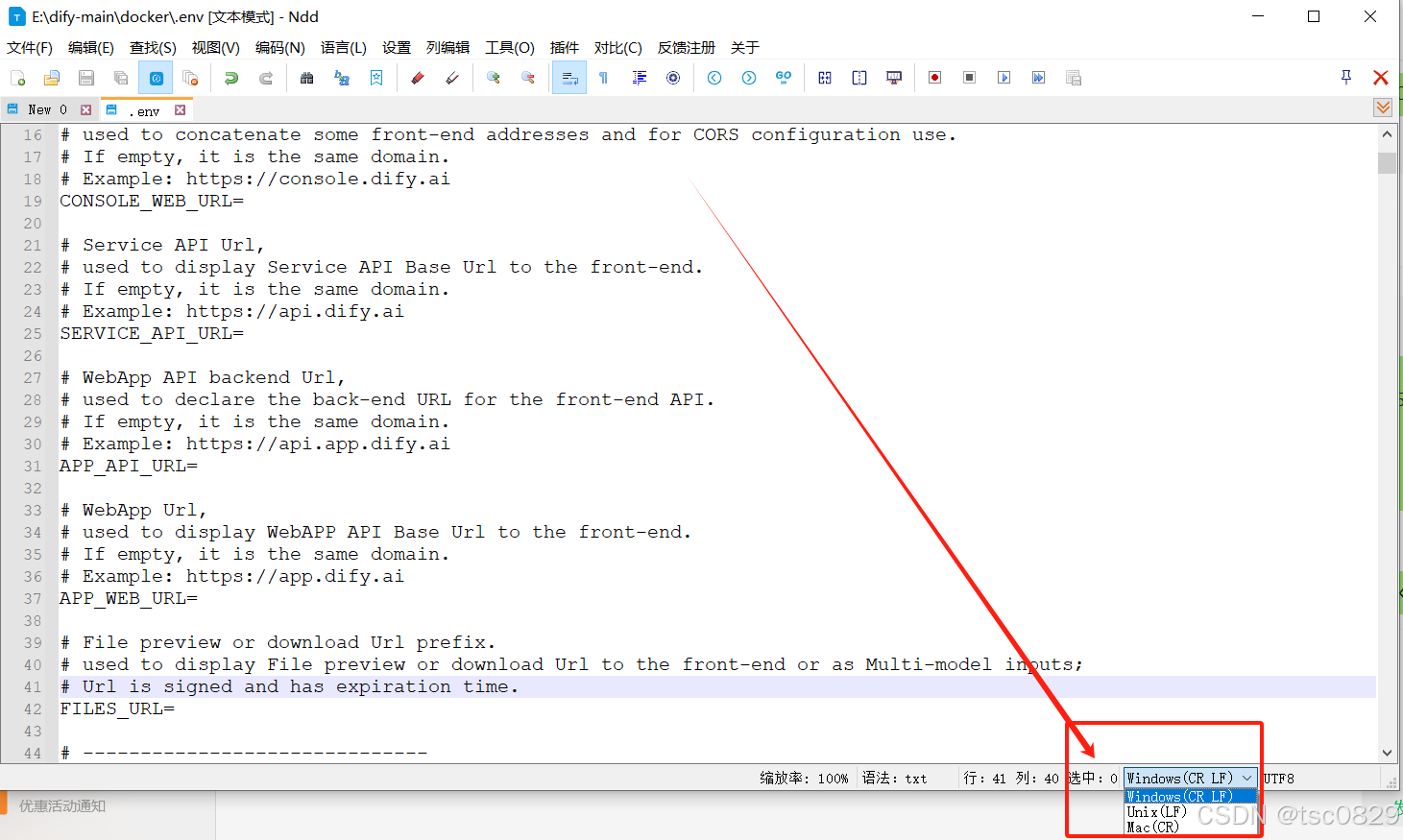Click the Zoom In magnifier icon

493,78
